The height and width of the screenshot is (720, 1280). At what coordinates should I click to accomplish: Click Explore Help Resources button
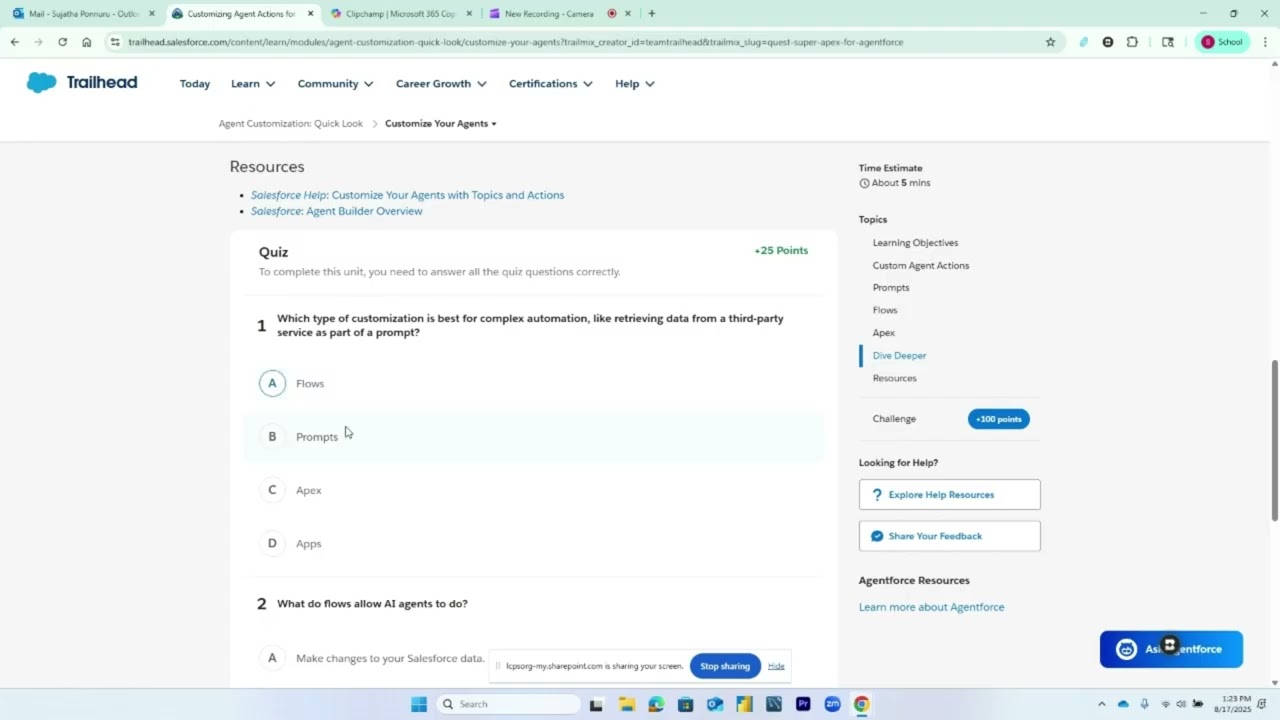point(949,495)
